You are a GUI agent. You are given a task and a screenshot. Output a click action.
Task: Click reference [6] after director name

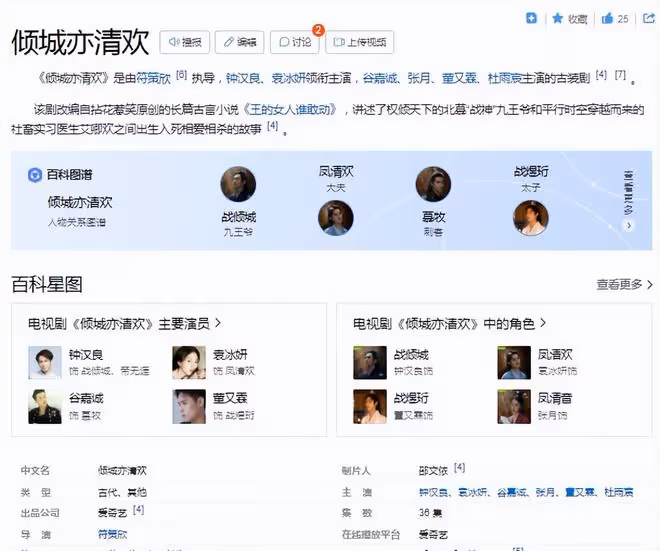click(181, 75)
